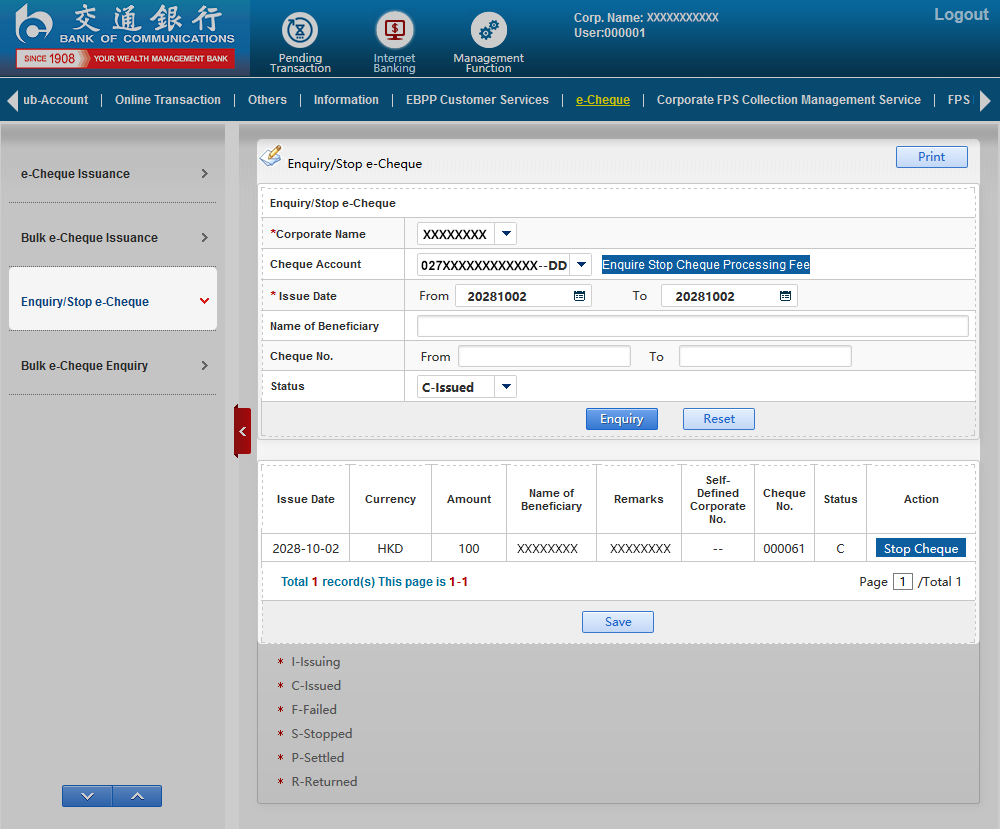Image resolution: width=1000 pixels, height=829 pixels.
Task: Click the sidebar scroll down arrow button
Action: tap(87, 796)
